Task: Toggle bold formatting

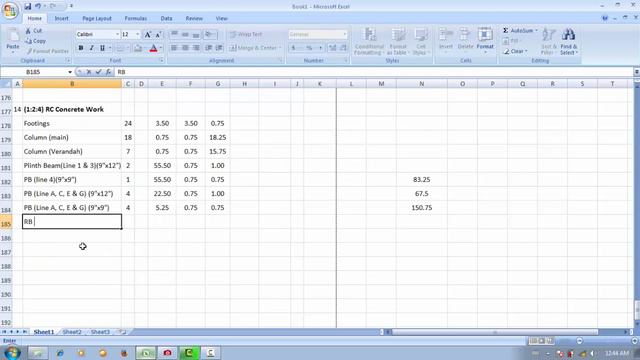Action: [81, 48]
